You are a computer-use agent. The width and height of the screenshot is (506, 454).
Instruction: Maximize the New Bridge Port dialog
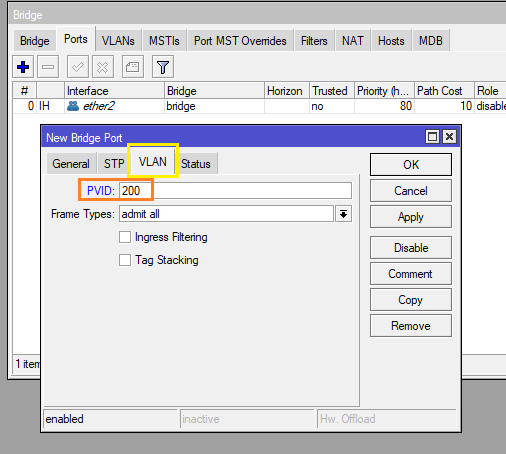tap(433, 137)
